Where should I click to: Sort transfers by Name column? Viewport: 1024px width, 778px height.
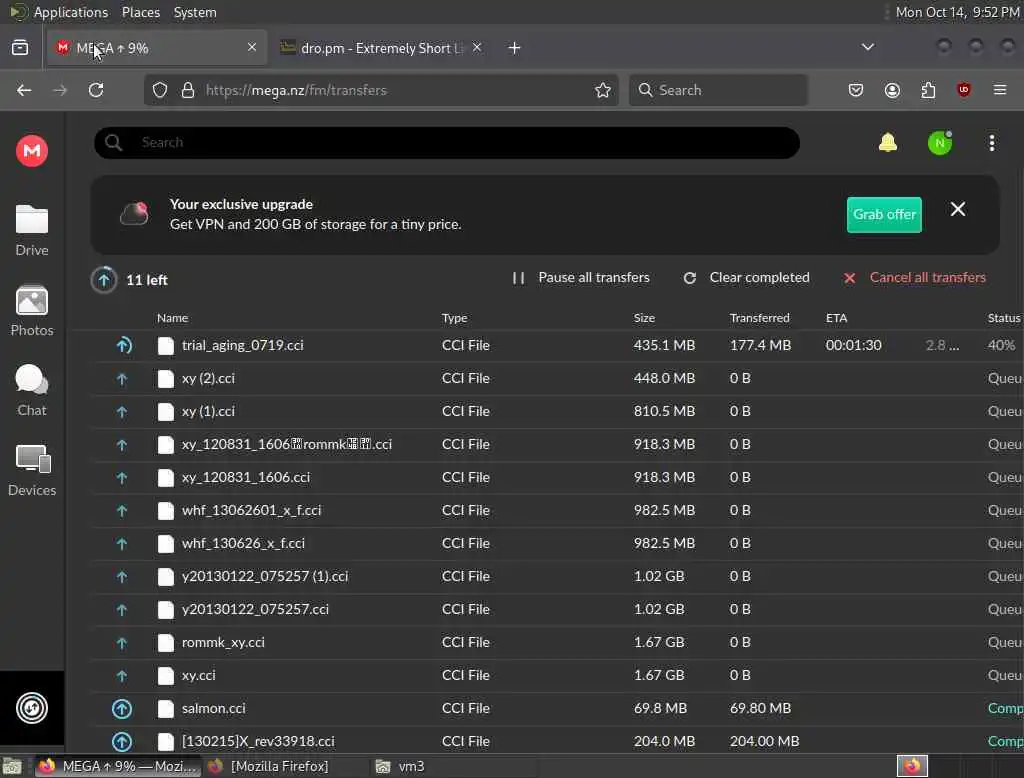[x=172, y=318]
